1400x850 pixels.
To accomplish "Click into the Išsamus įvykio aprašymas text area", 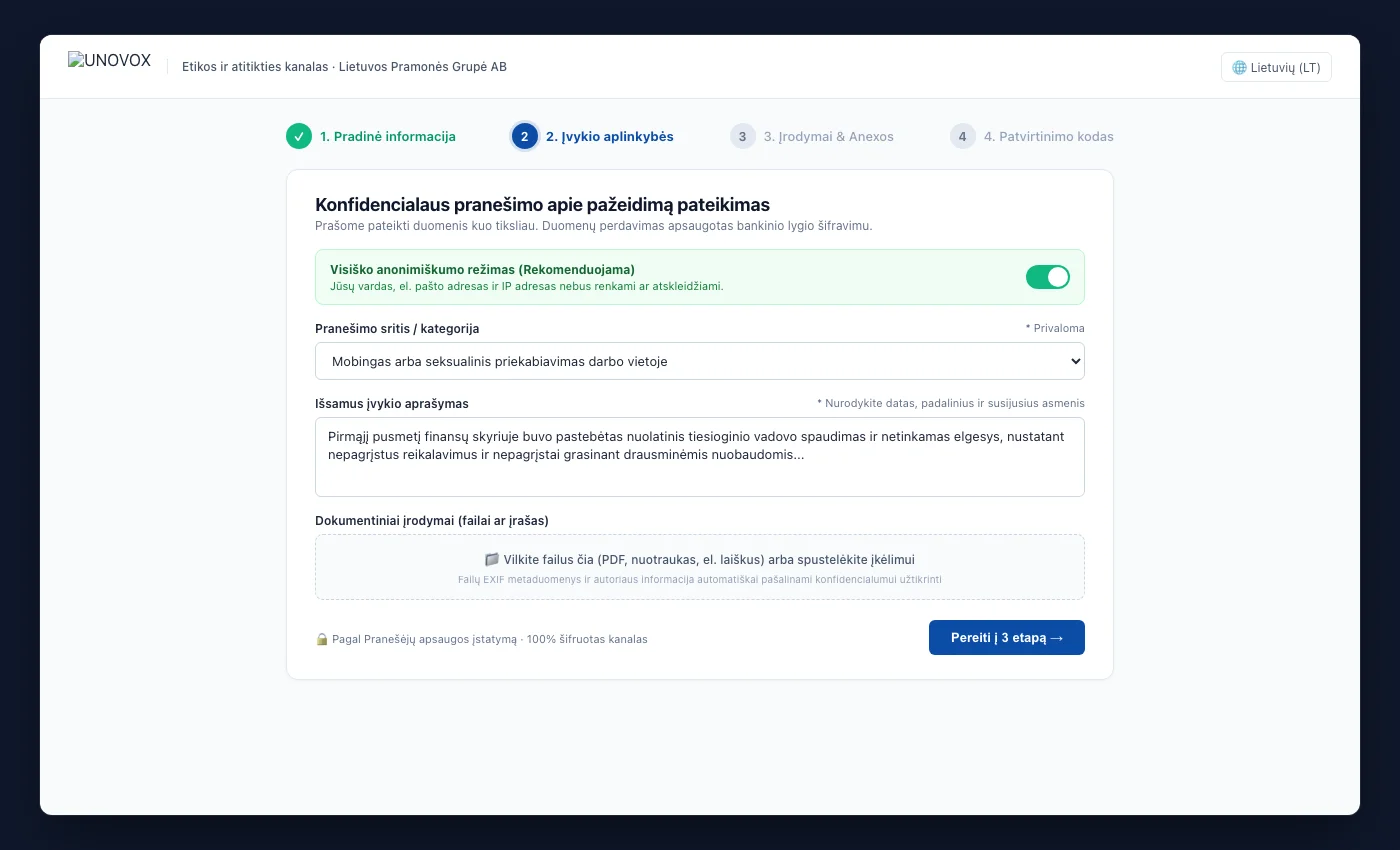I will pos(700,457).
